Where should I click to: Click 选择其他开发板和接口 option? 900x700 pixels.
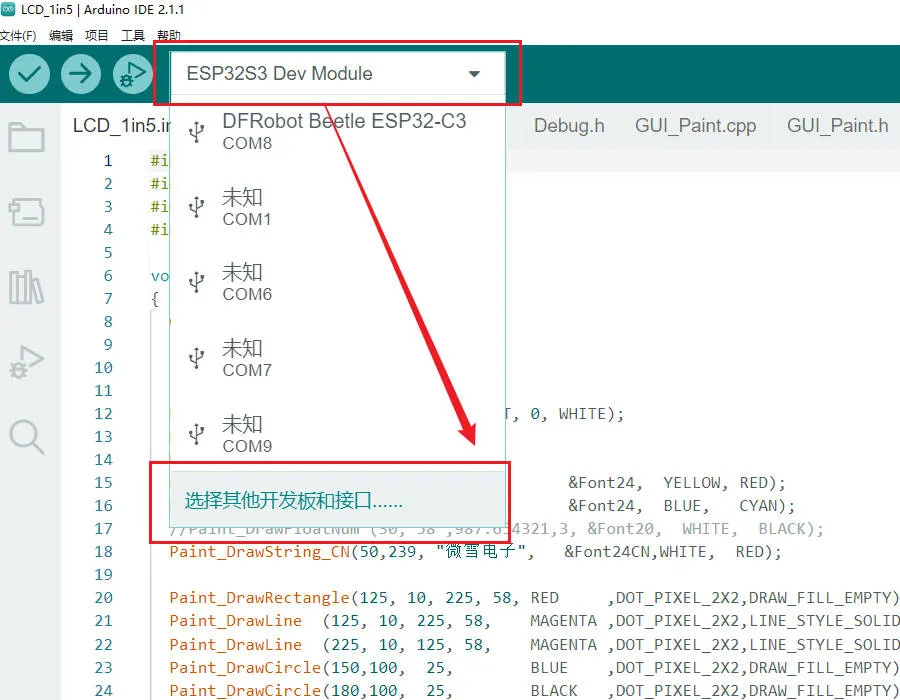coord(338,500)
